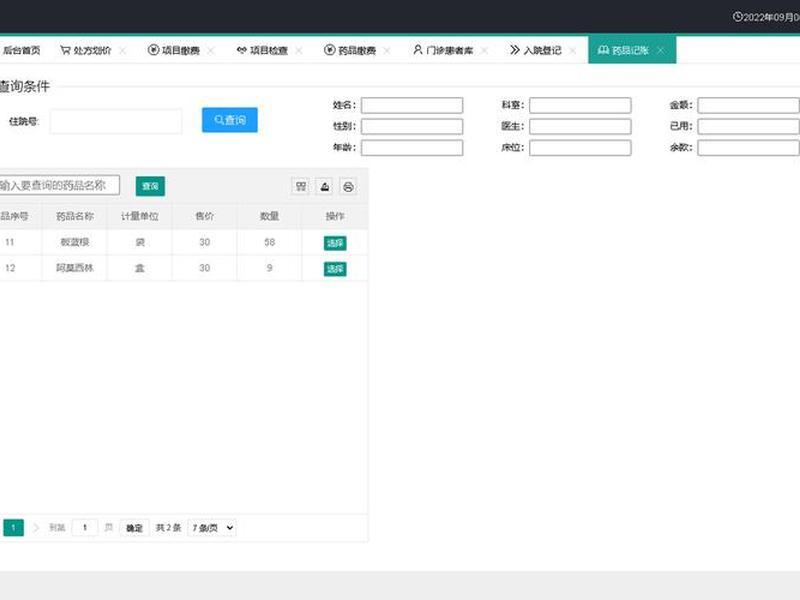Close the 门诊患者库 tab
The width and height of the screenshot is (800, 600).
click(485, 50)
